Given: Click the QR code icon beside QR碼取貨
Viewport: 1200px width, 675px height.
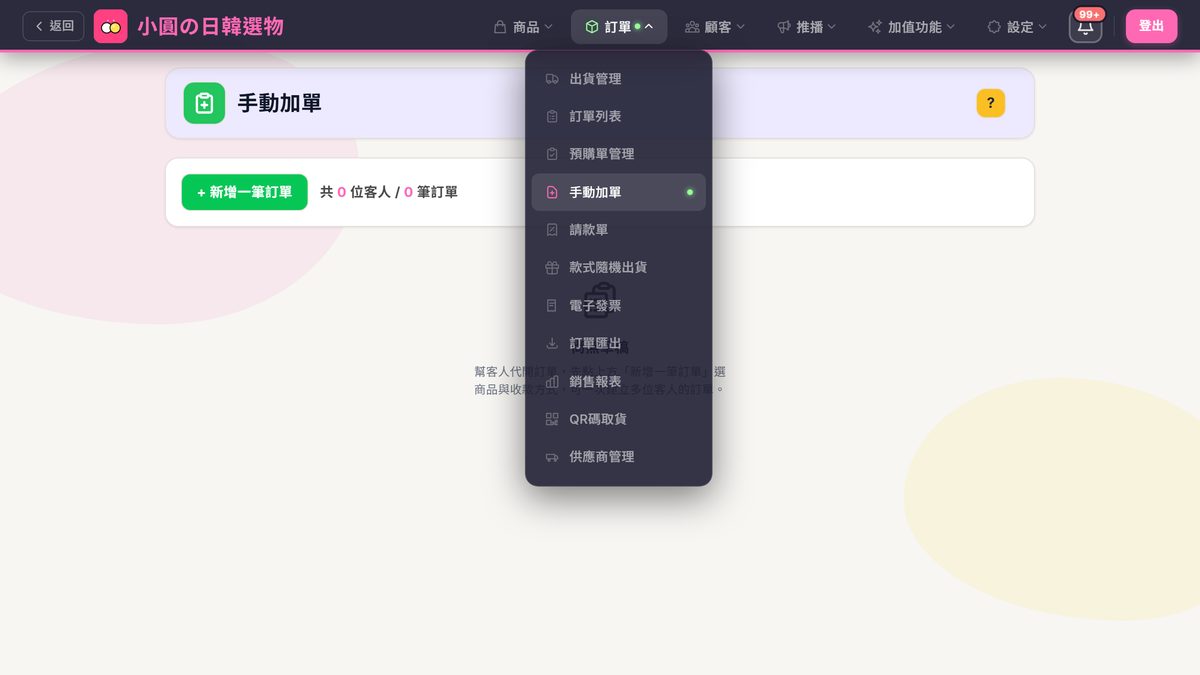Looking at the screenshot, I should [552, 419].
